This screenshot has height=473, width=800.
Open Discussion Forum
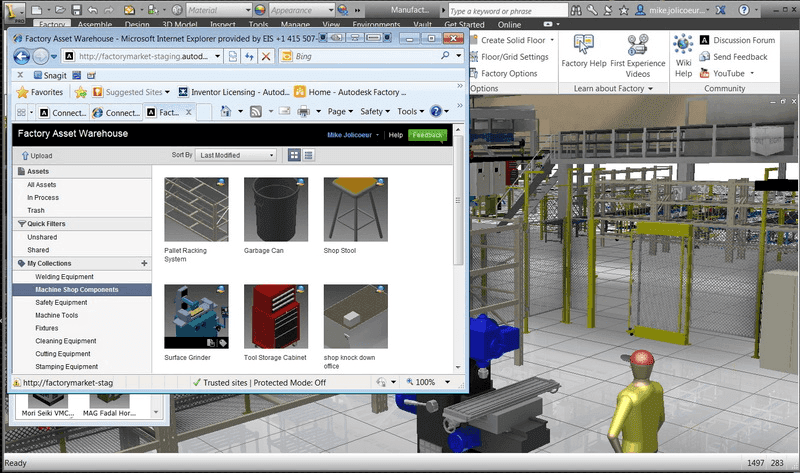(x=737, y=40)
